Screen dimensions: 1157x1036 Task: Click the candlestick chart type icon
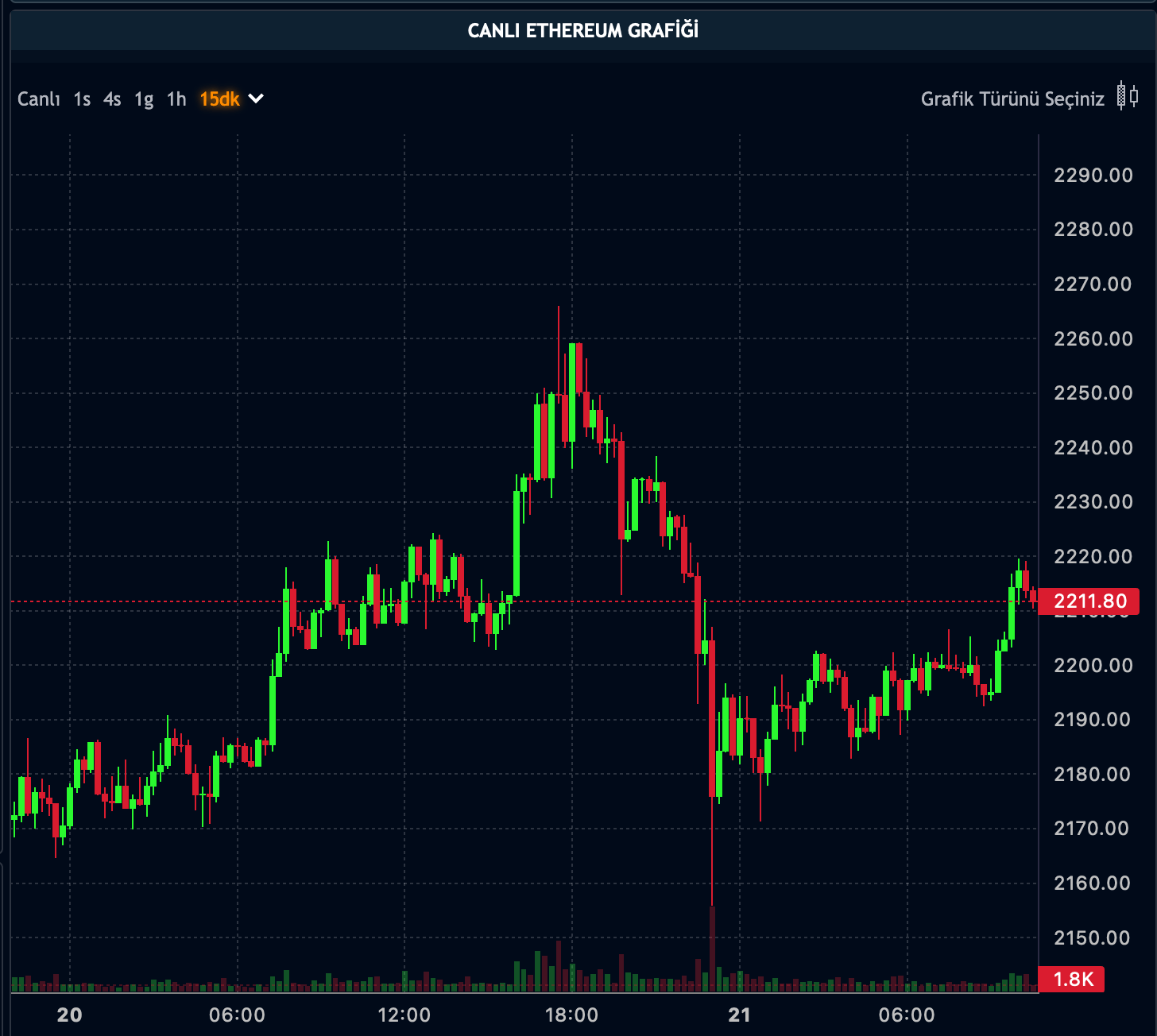coord(1127,97)
